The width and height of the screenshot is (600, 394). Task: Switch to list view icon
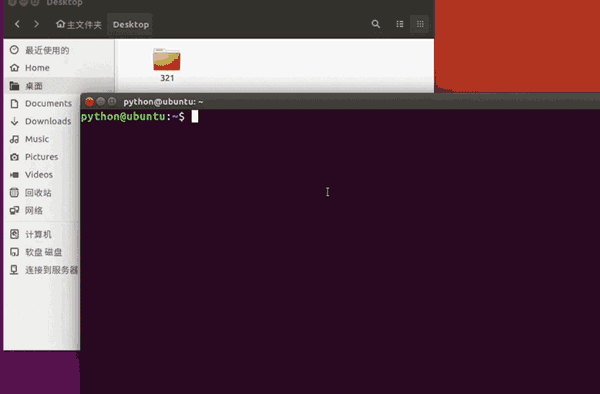point(399,24)
